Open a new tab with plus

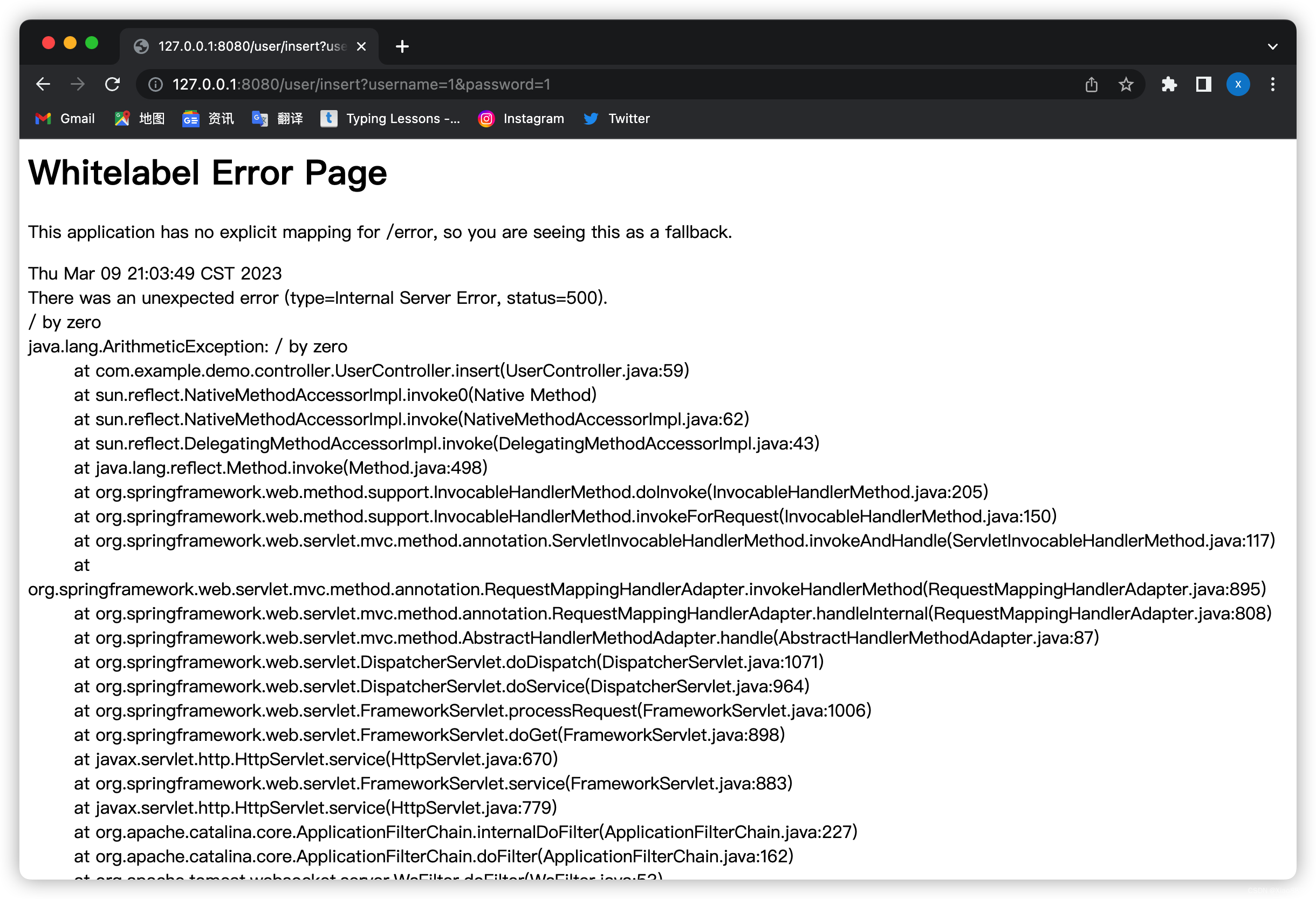pos(402,46)
